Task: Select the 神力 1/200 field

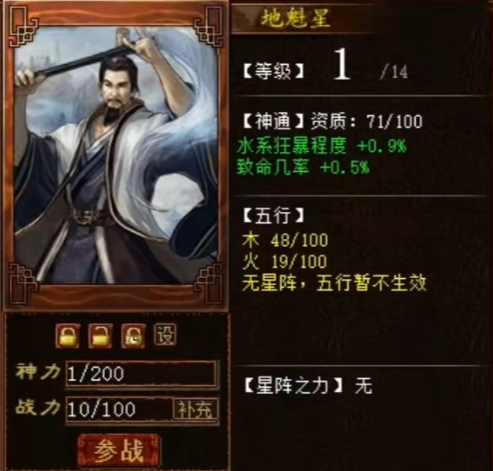Action: (143, 374)
